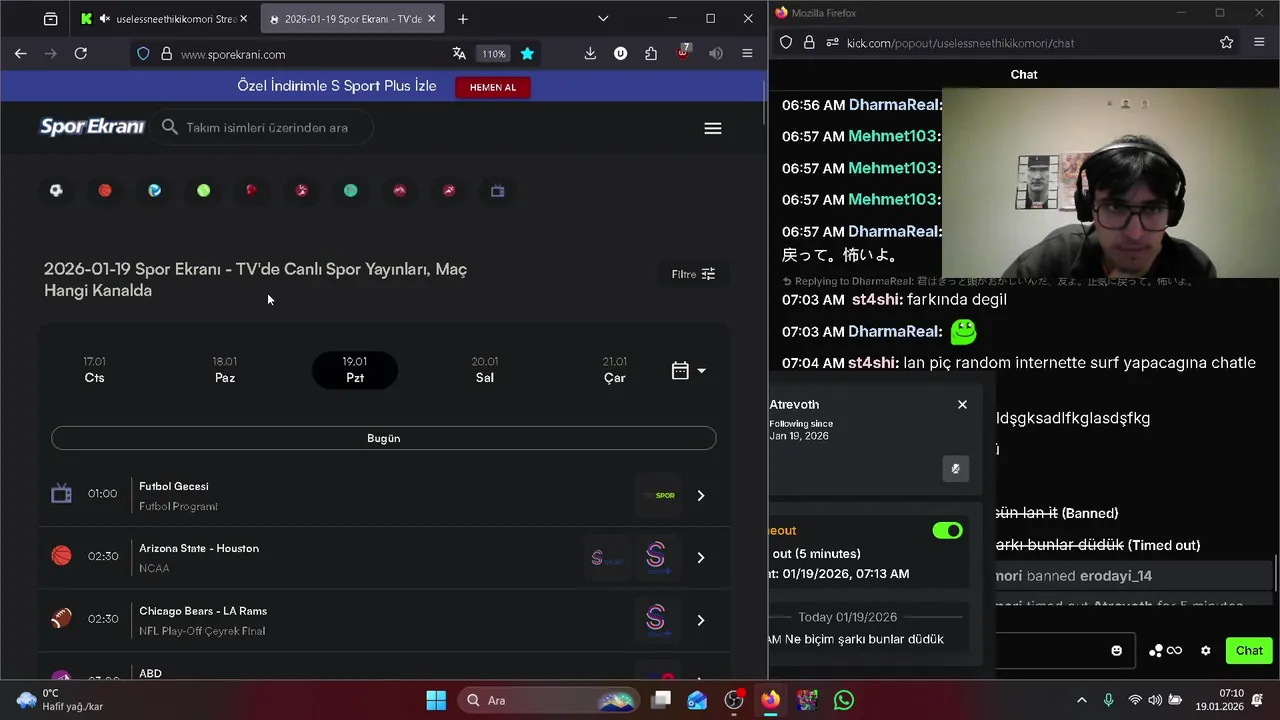Filter by basketball using the orange ball icon
1280x720 pixels.
click(105, 190)
